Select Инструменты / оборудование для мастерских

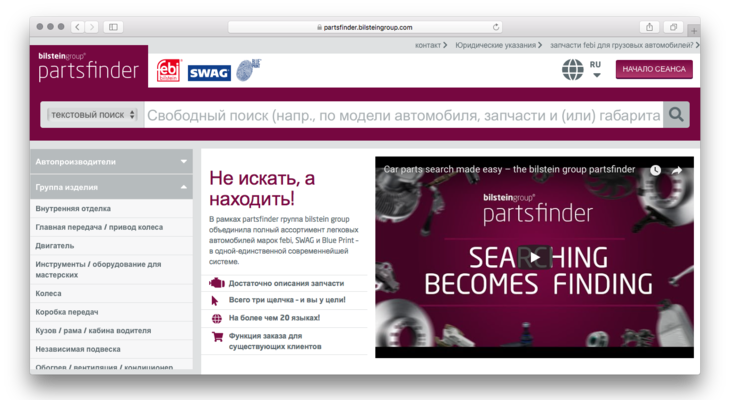click(111, 270)
